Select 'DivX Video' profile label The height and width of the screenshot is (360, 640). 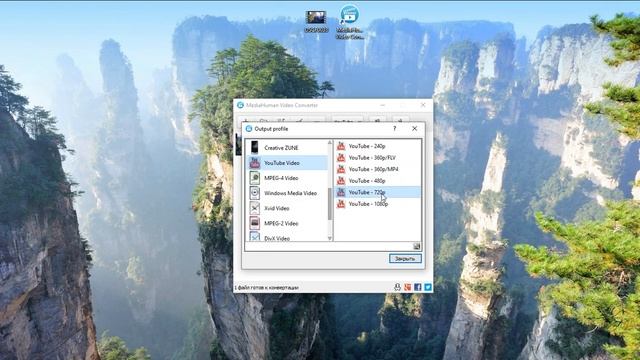(277, 238)
